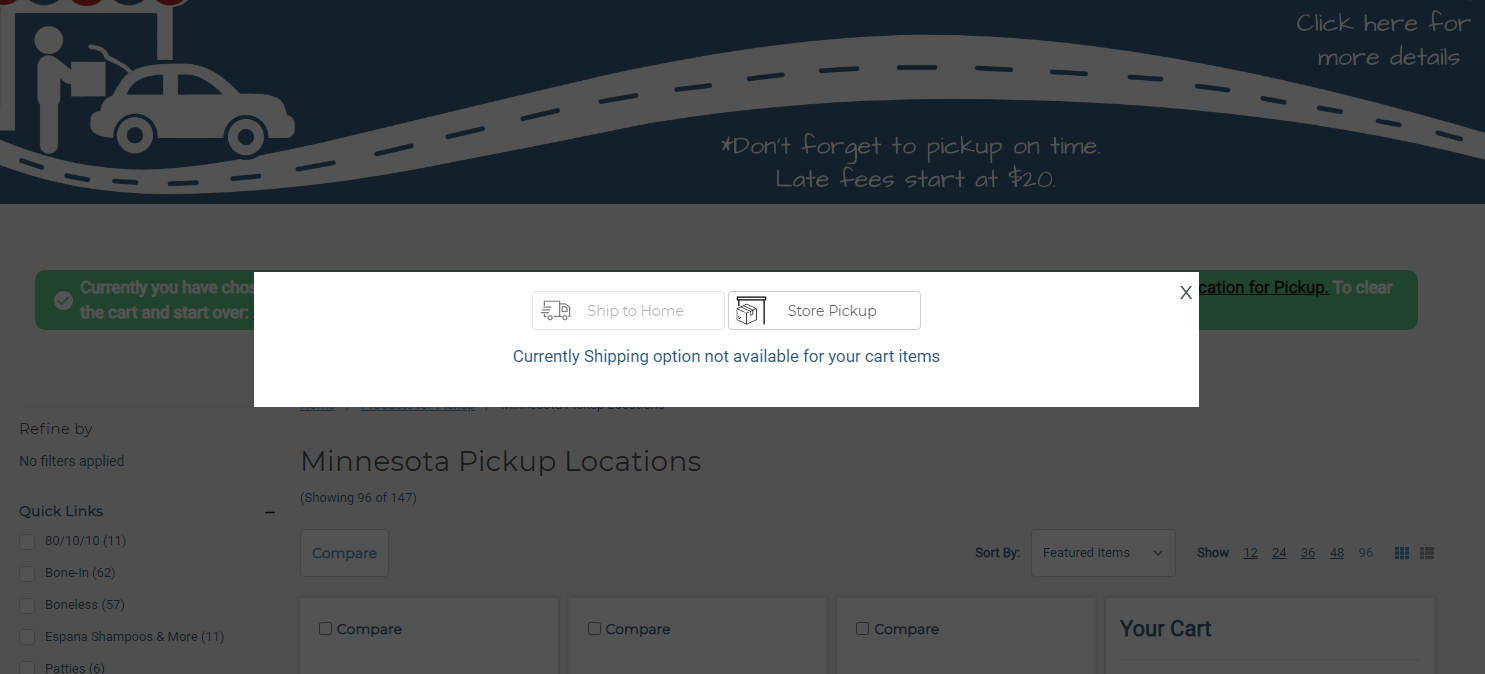Click the green checkmark notification icon
The image size is (1485, 674).
[x=63, y=300]
